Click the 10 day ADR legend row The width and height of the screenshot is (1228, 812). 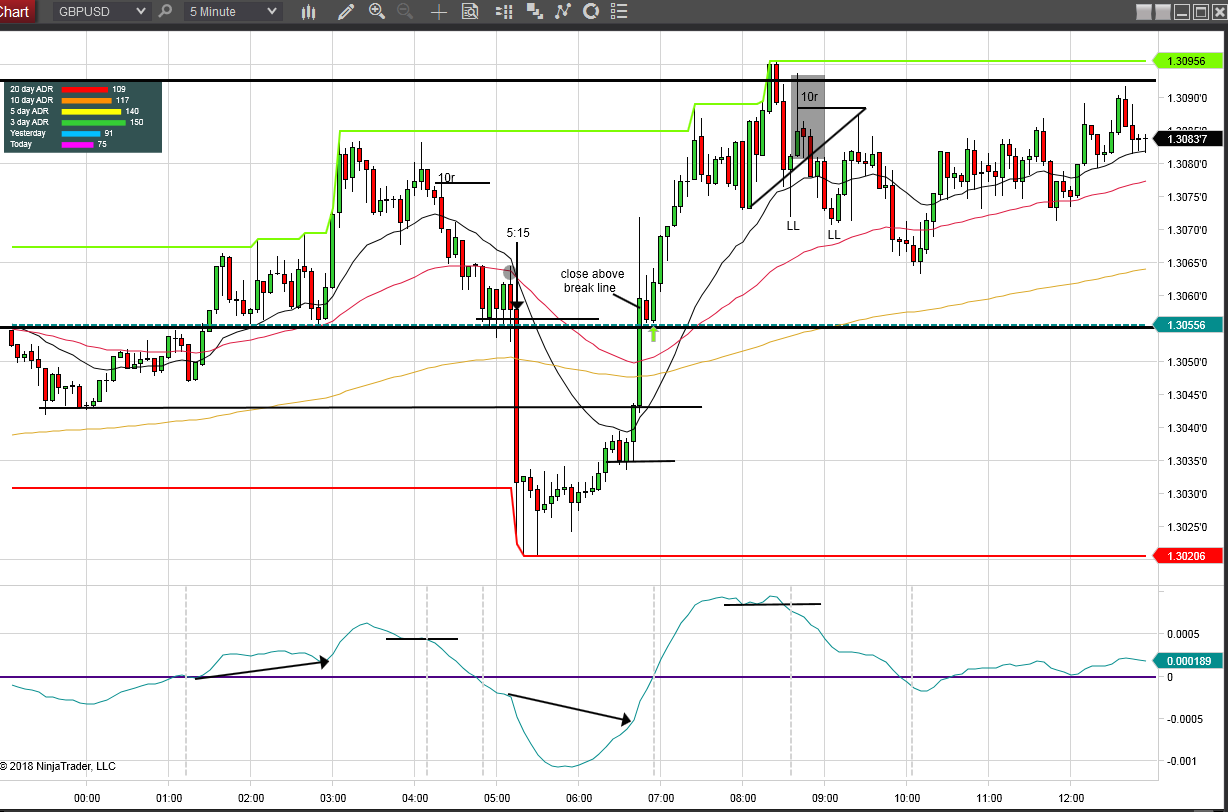pos(70,100)
